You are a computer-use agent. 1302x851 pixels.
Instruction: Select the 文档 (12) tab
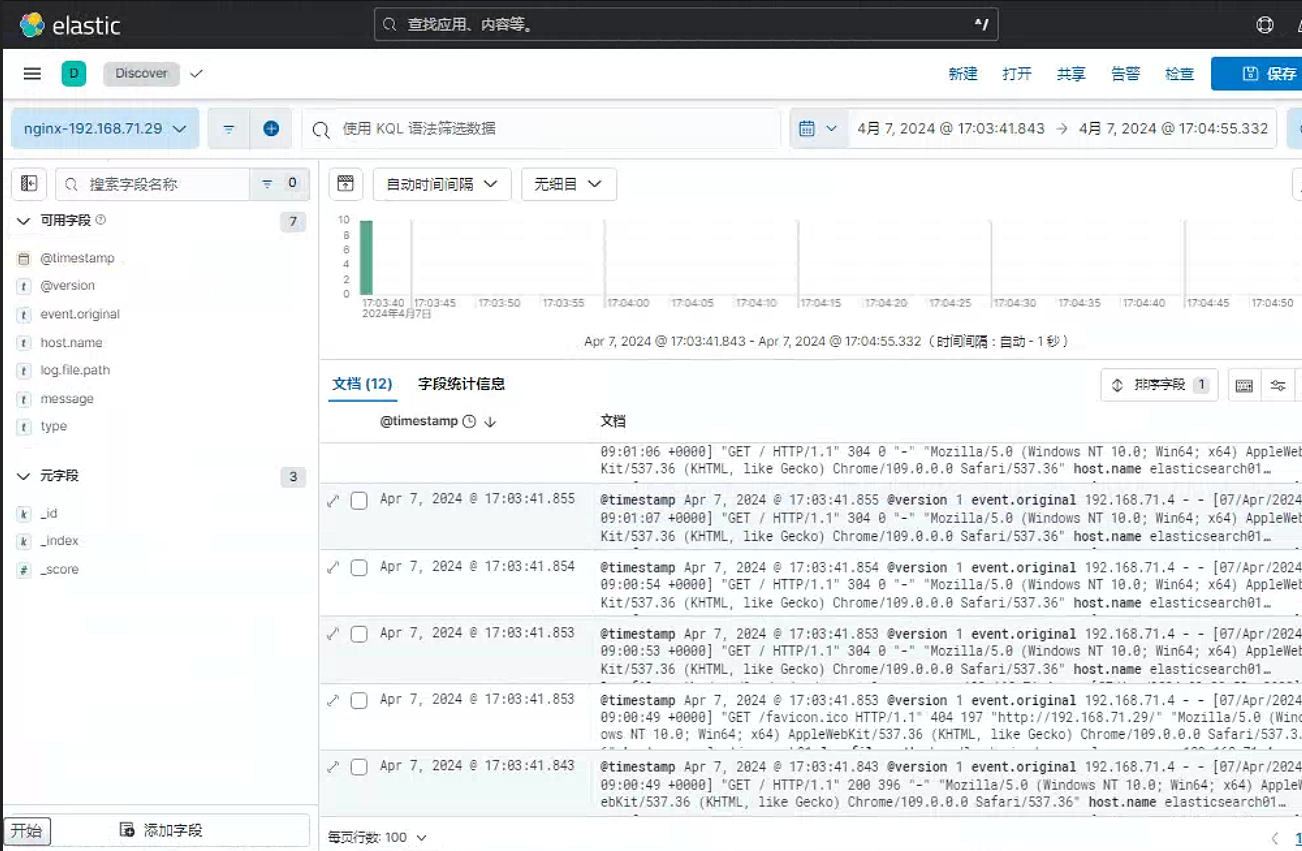[362, 384]
